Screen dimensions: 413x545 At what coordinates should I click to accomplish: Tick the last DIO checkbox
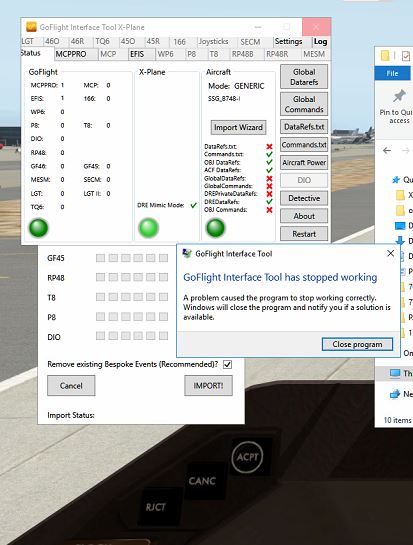163,336
